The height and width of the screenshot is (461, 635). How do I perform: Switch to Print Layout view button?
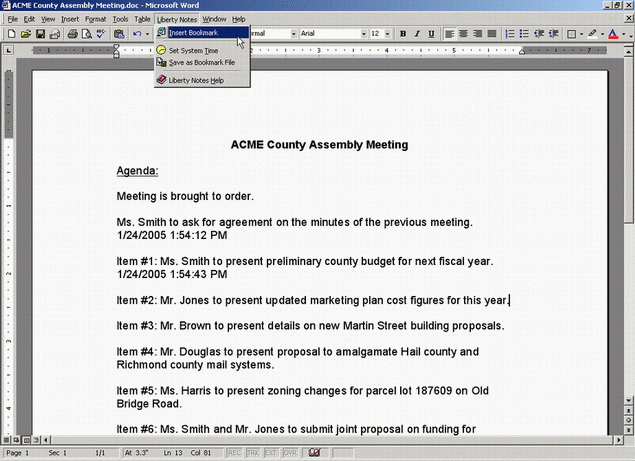[x=26, y=440]
